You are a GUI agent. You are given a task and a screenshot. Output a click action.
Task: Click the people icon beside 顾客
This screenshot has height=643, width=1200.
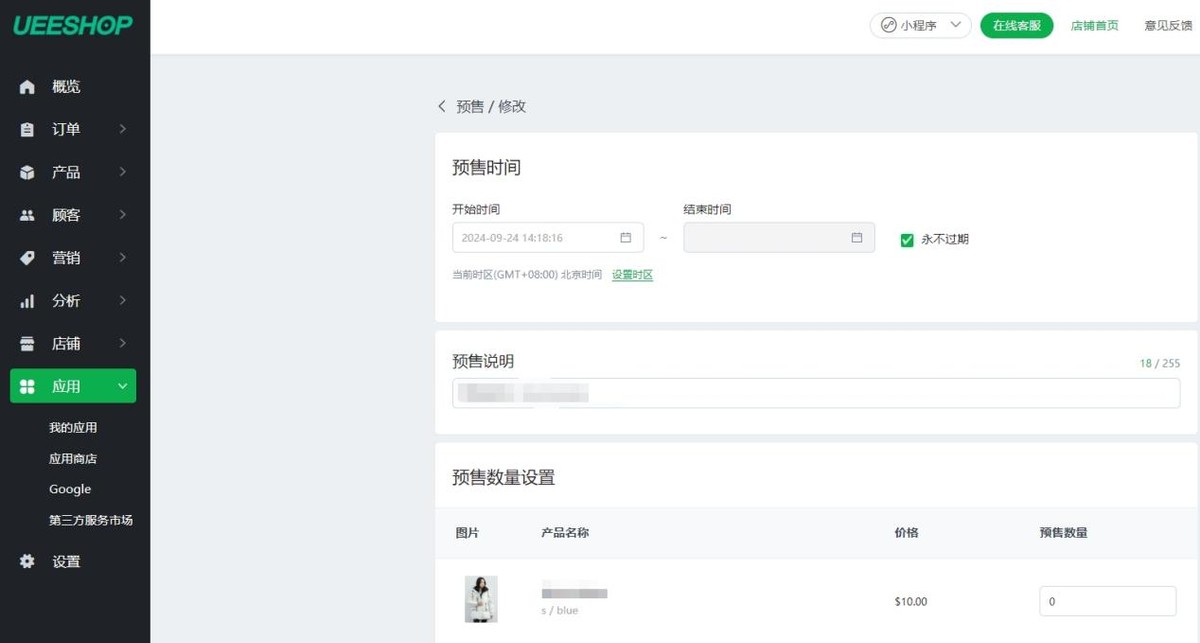(x=27, y=215)
